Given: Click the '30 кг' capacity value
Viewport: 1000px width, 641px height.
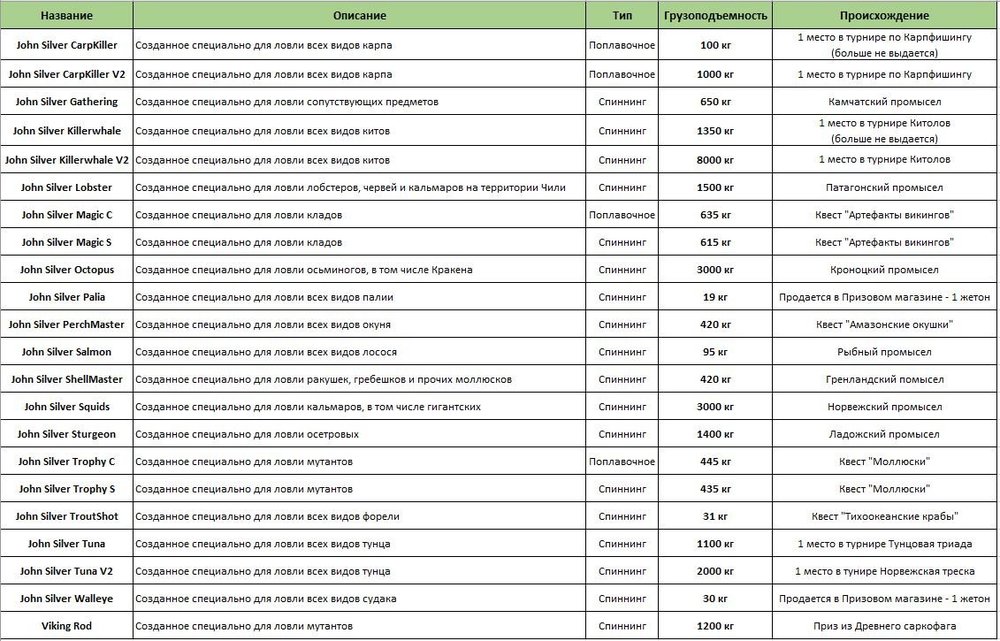Looking at the screenshot, I should [x=715, y=599].
